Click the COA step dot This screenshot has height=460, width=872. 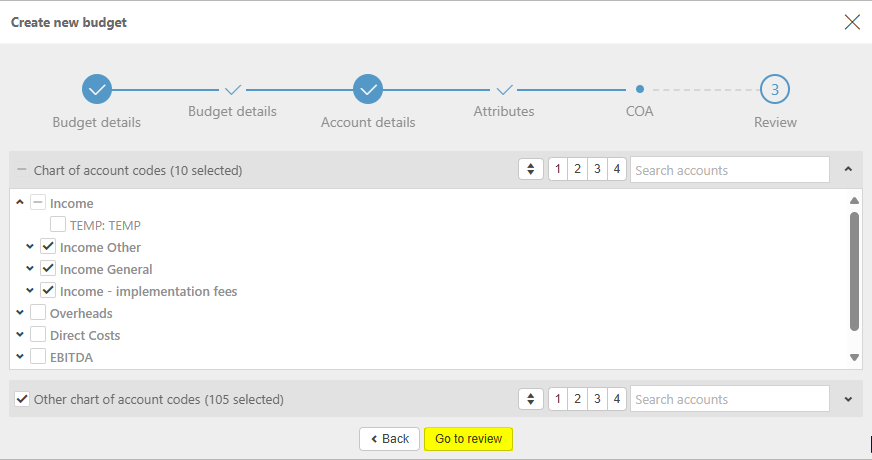pyautogui.click(x=640, y=89)
